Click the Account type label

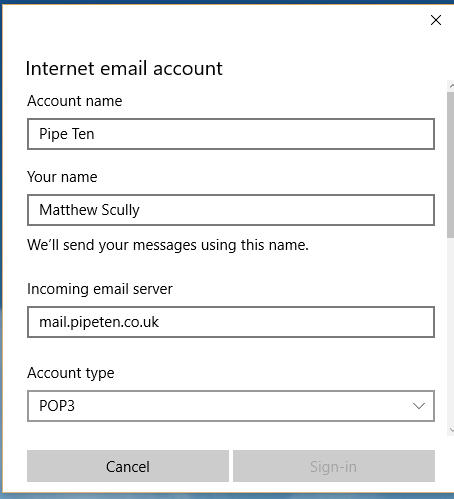(x=71, y=373)
